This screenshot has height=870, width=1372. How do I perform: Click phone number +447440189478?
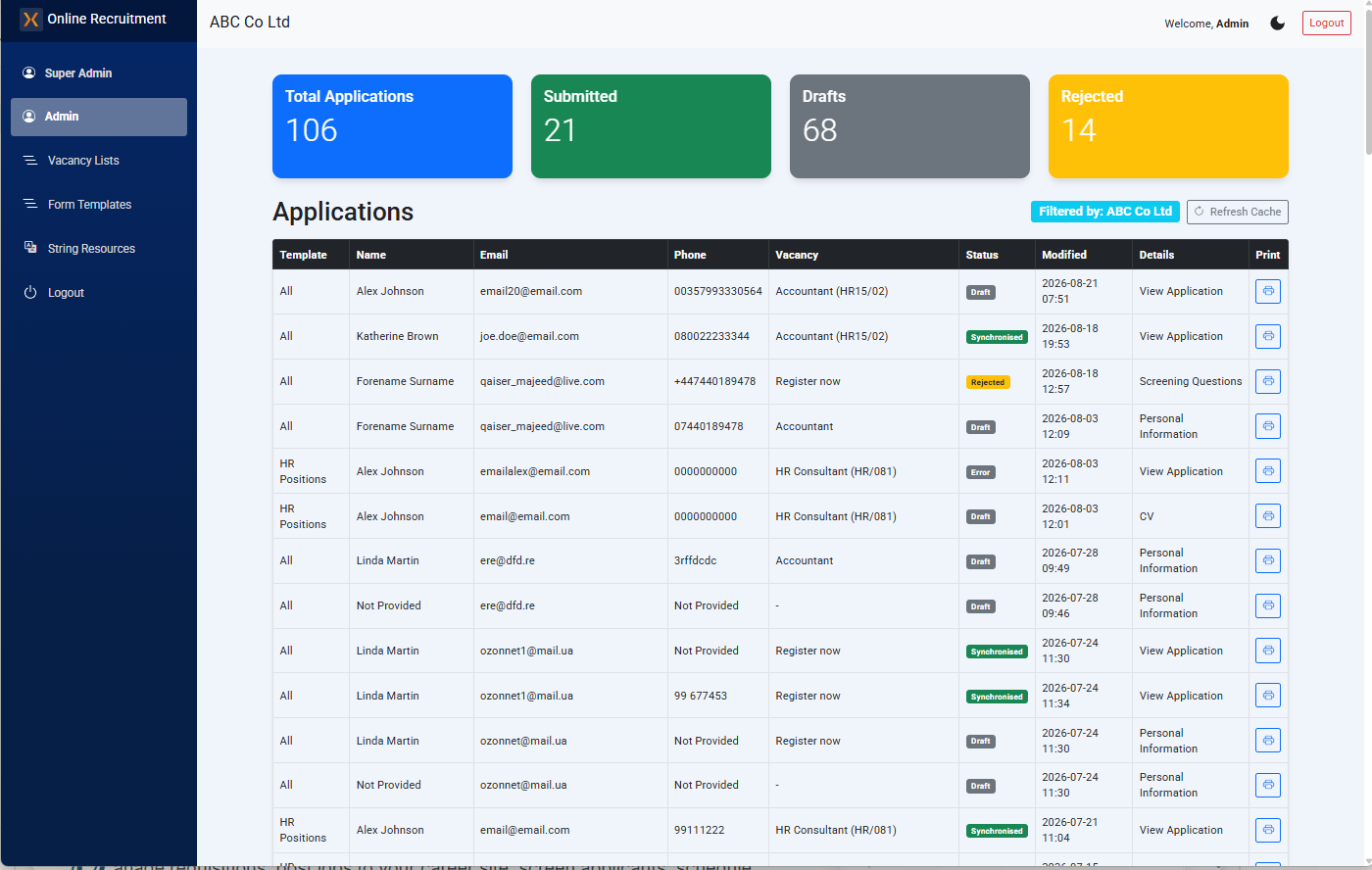tap(714, 381)
